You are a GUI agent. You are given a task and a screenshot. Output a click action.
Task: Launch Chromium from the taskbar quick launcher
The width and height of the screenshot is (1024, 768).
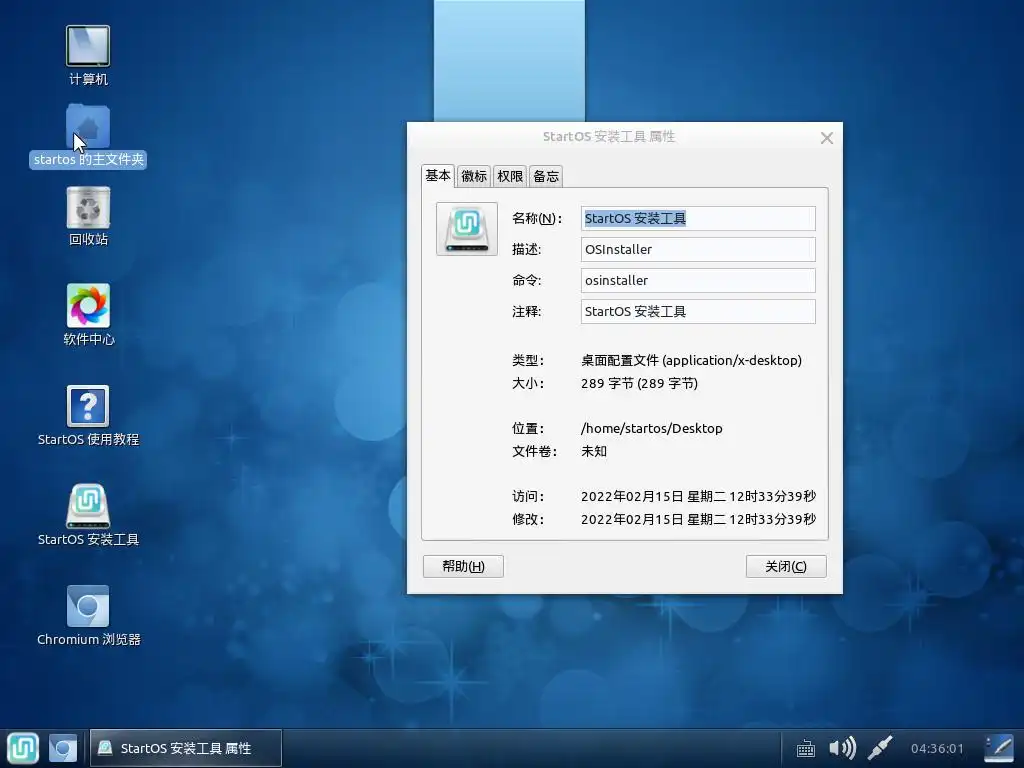click(x=63, y=748)
